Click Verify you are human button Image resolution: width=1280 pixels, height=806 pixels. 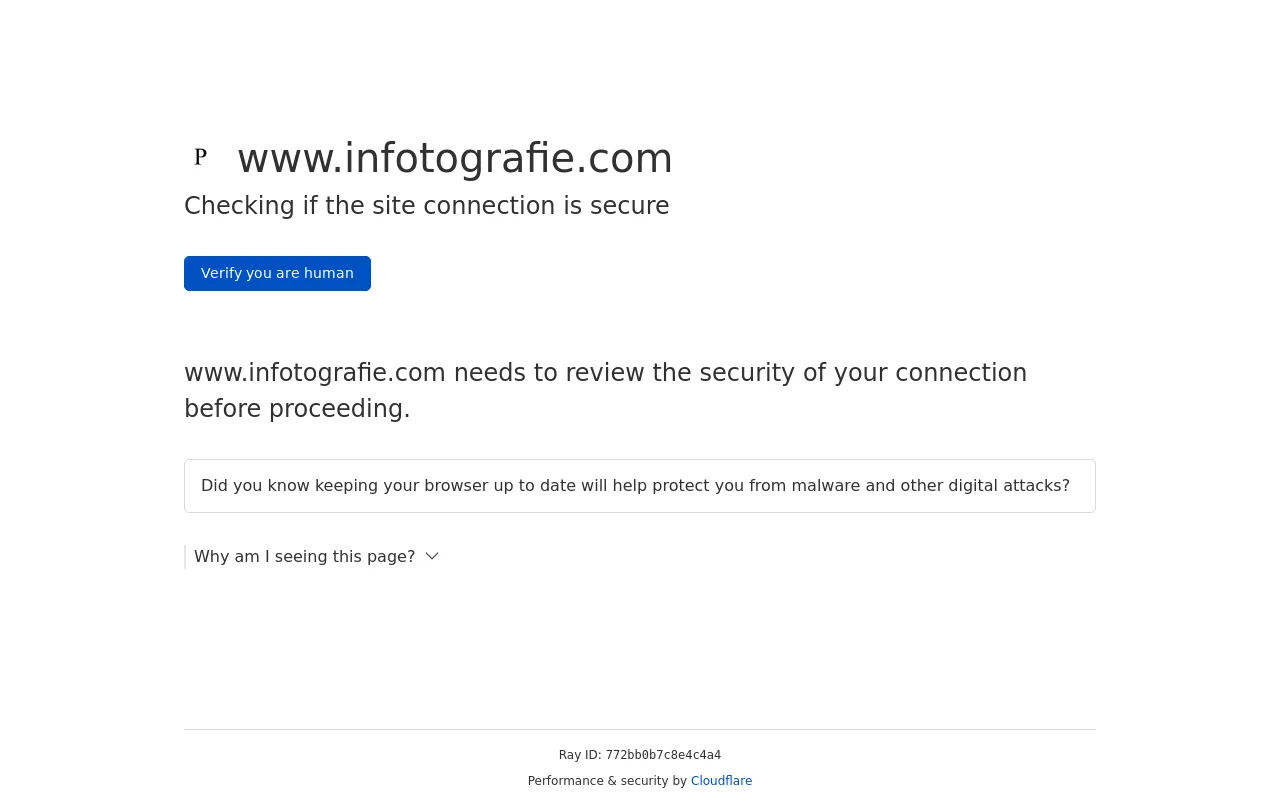(277, 273)
